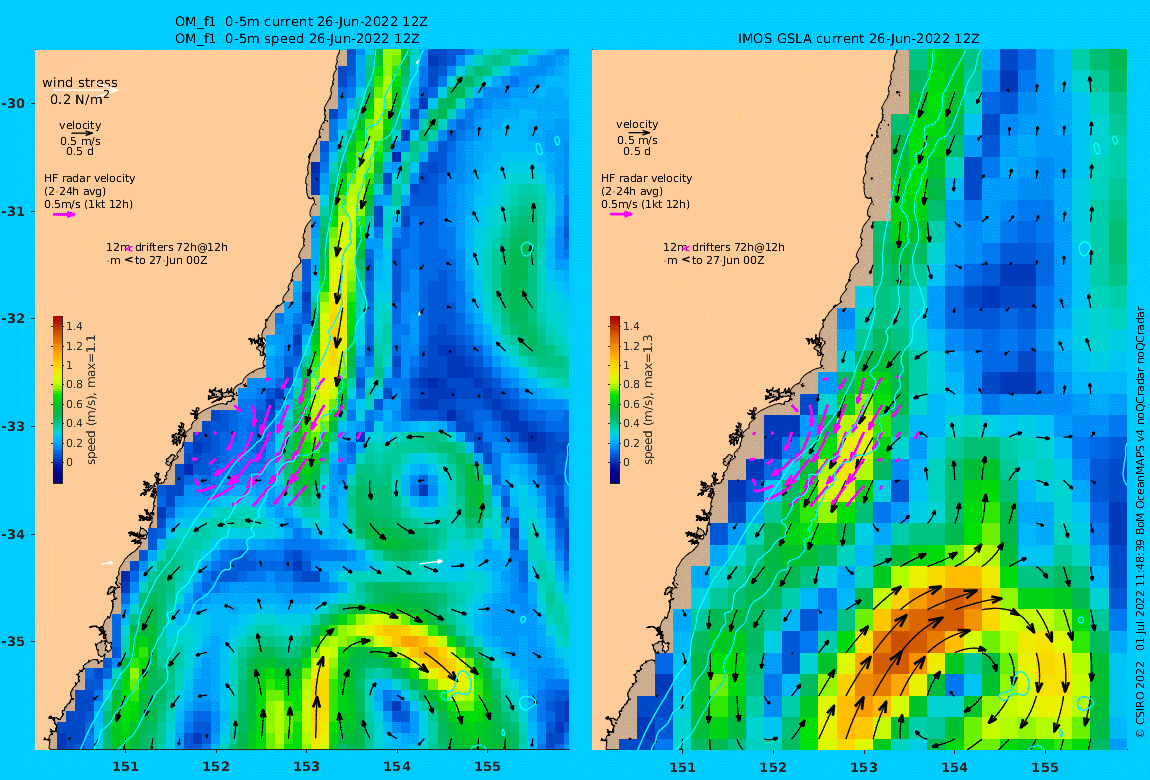
Task: Click the '155' longitude label under left map
Action: (488, 766)
